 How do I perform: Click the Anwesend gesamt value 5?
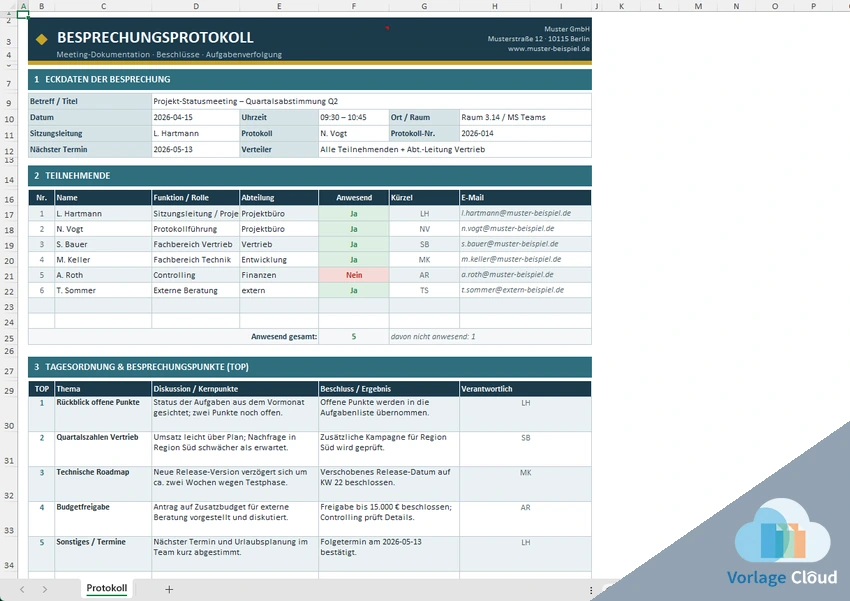tap(353, 337)
